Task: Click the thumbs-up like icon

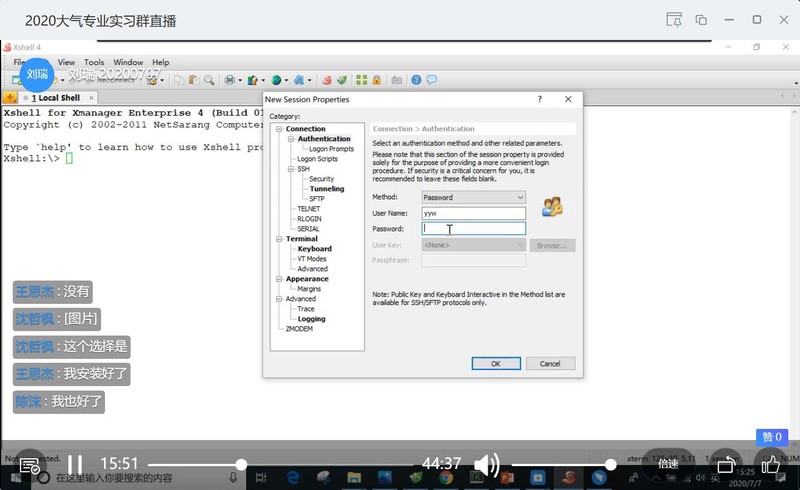Action: (773, 465)
